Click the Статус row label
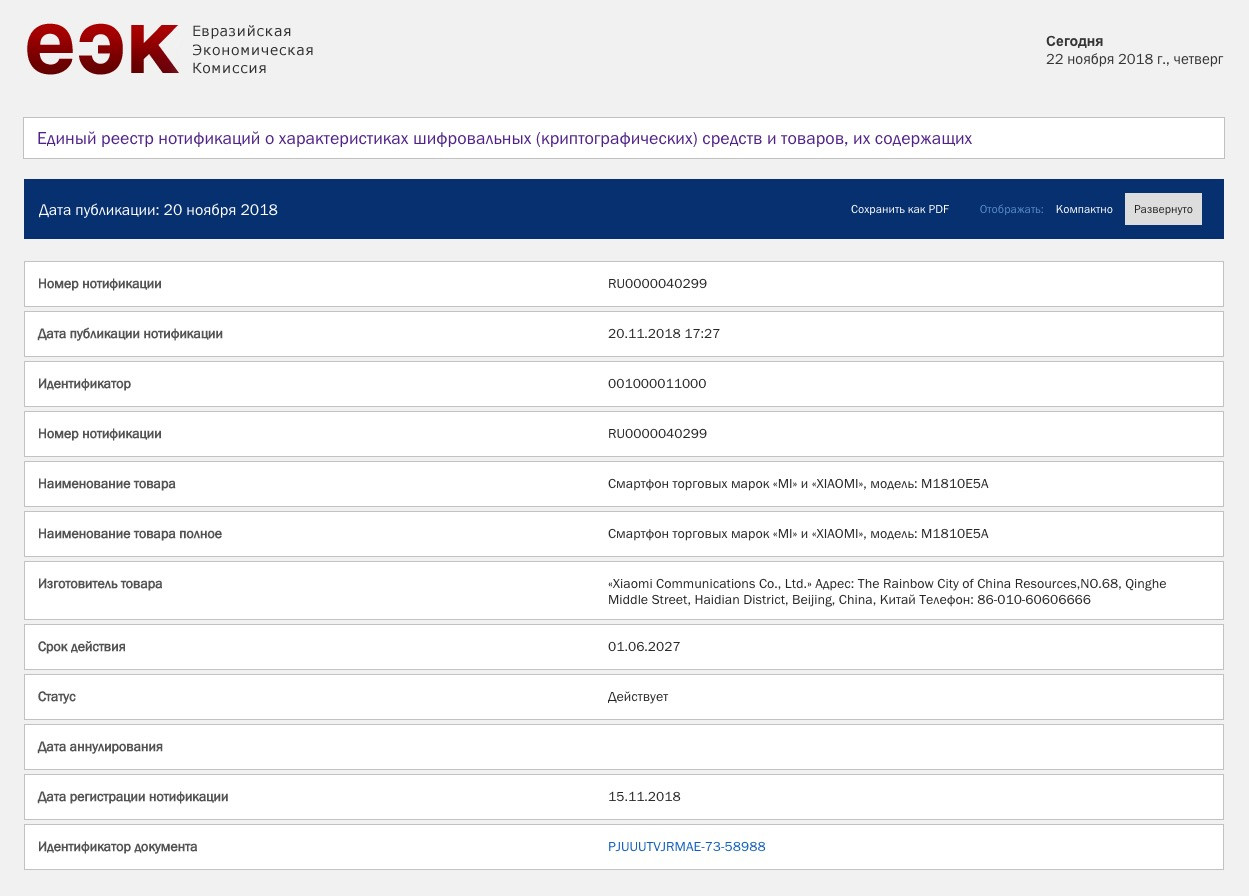1249x896 pixels. [57, 697]
